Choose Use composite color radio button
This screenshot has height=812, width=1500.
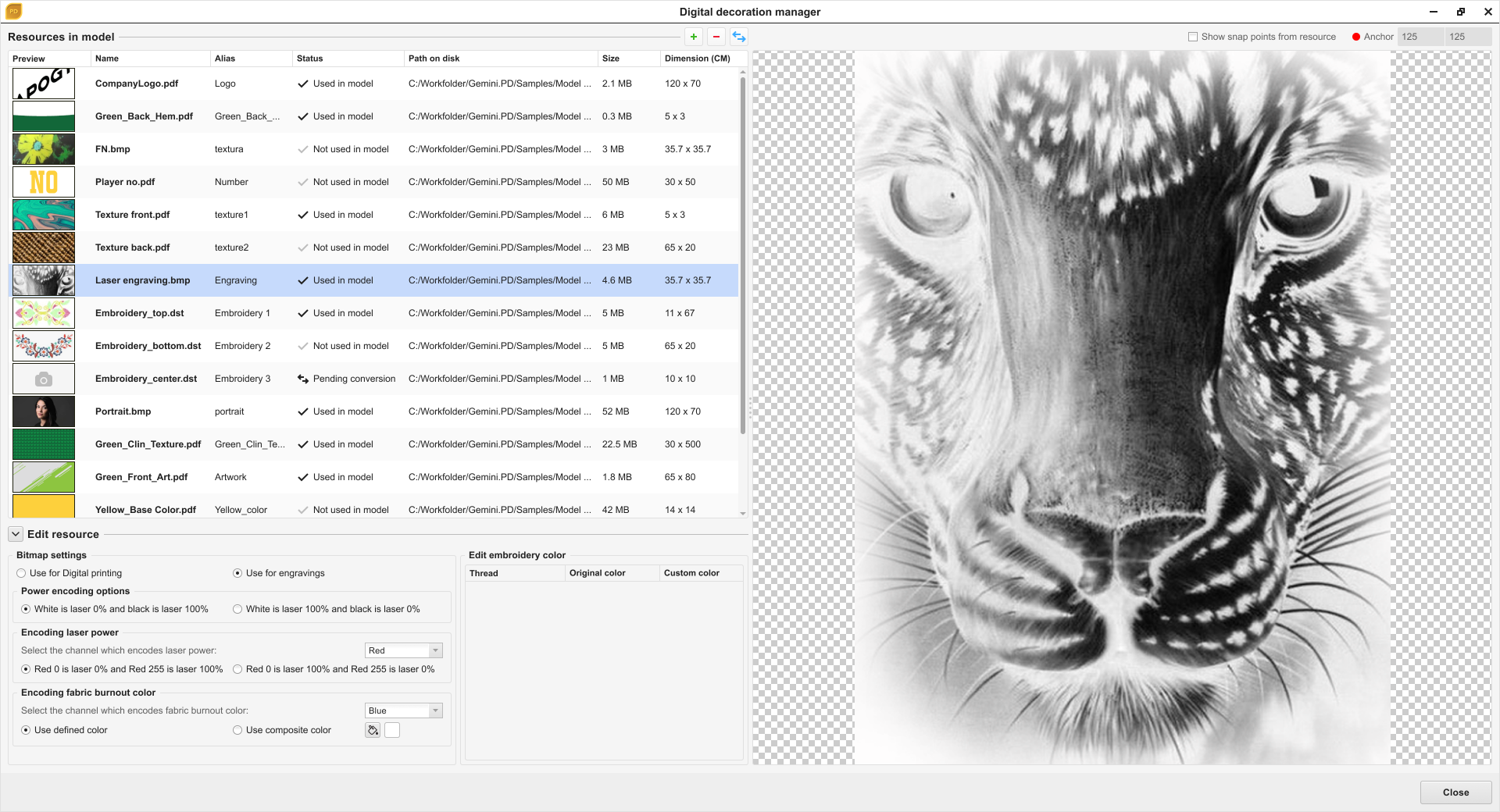click(237, 730)
